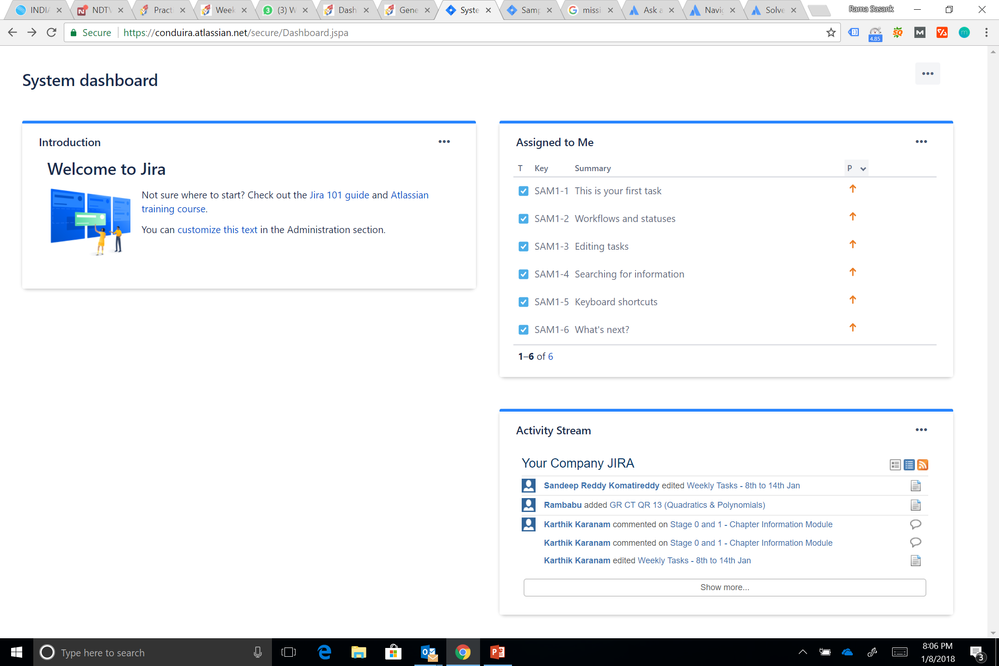Click the task type icon beside SAM1-6

pyautogui.click(x=523, y=328)
